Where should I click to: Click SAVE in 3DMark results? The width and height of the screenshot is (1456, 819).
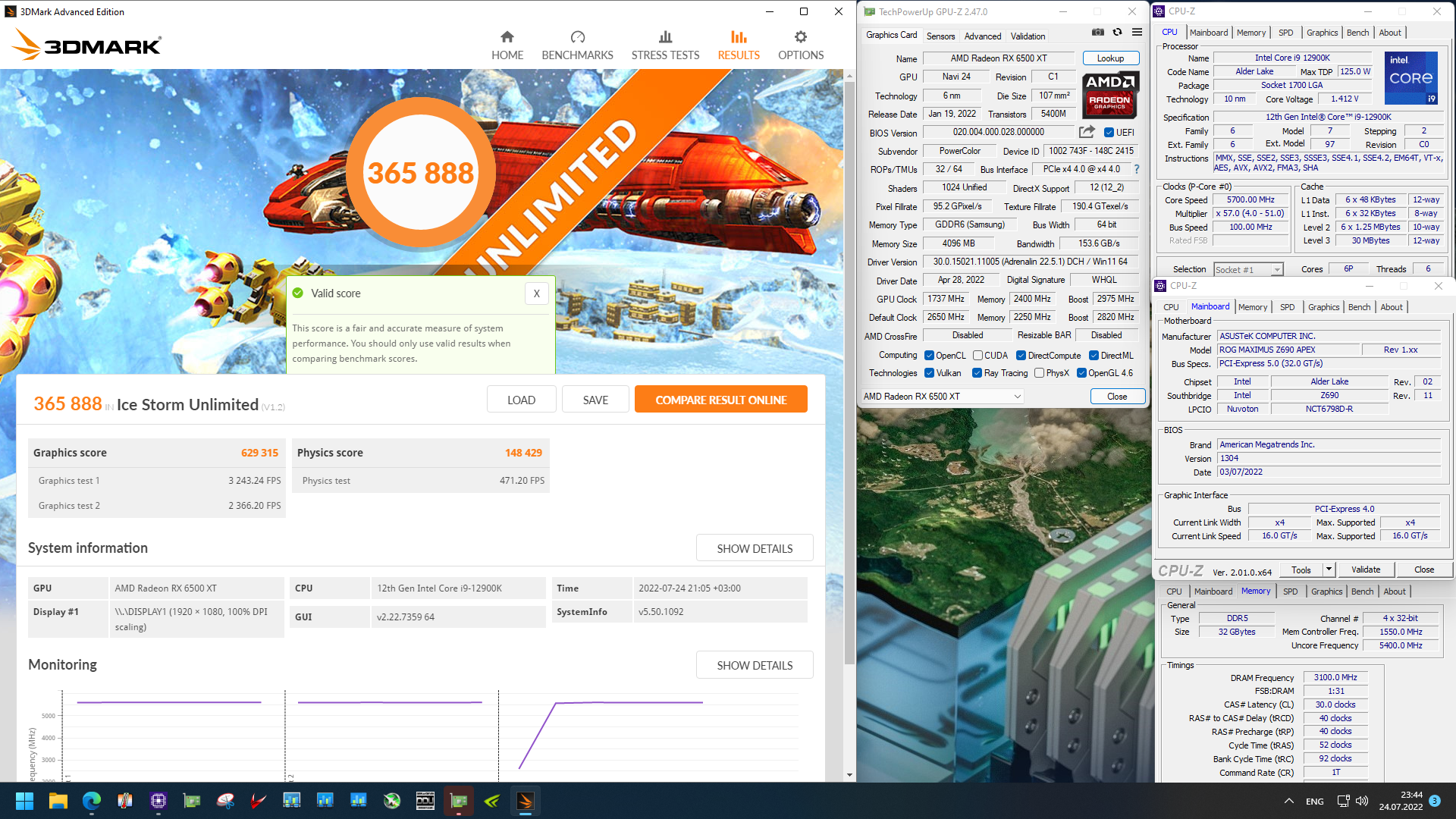pos(595,400)
